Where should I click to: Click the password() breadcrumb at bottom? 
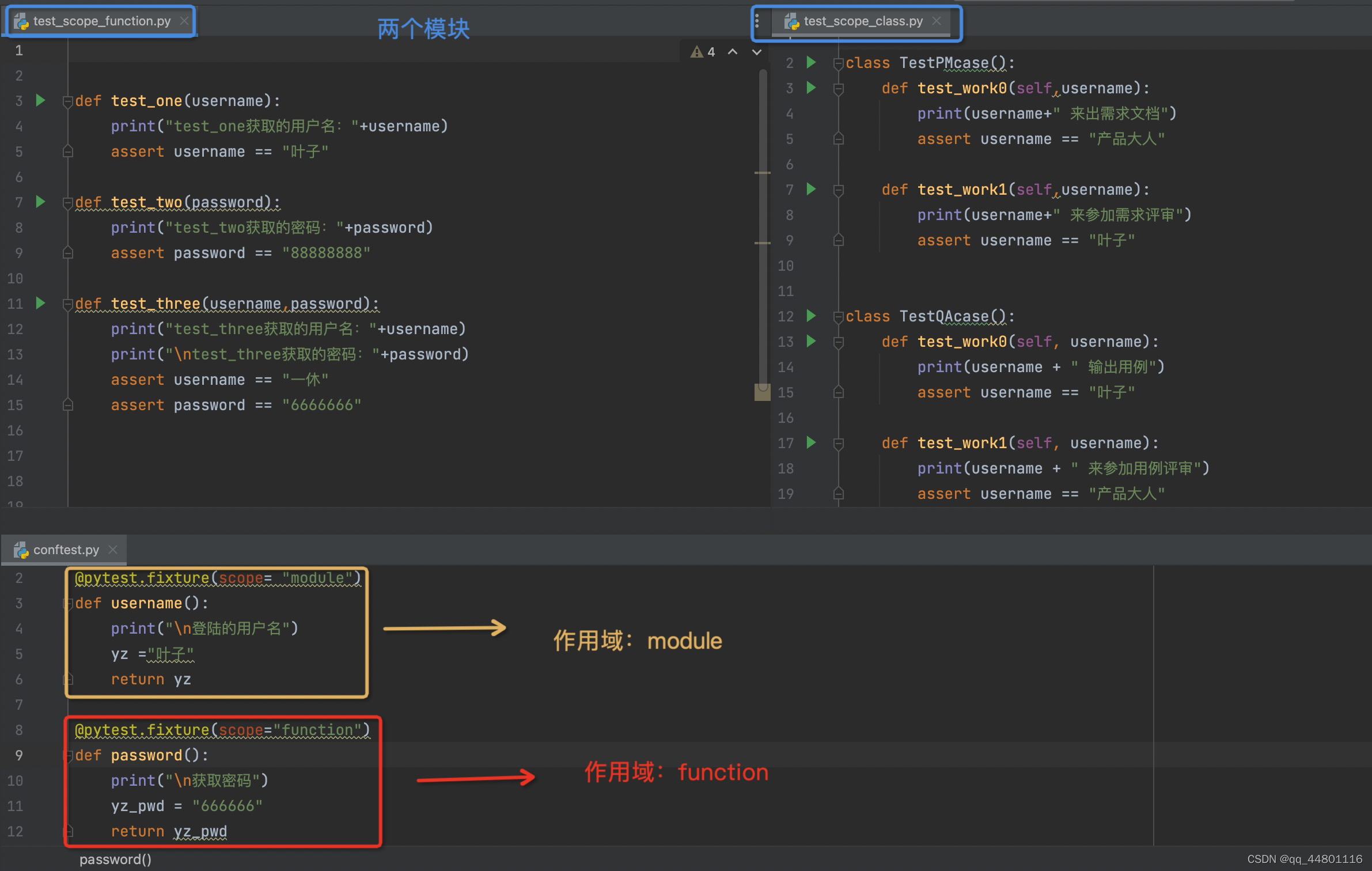pyautogui.click(x=115, y=859)
